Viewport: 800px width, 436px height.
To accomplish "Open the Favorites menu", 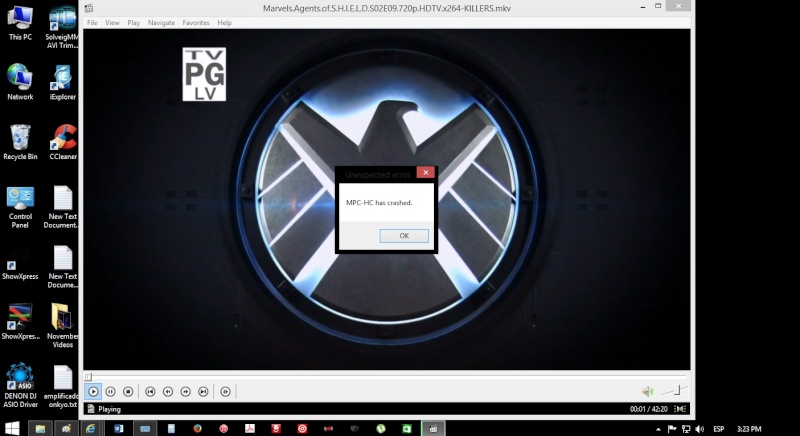I will 196,23.
